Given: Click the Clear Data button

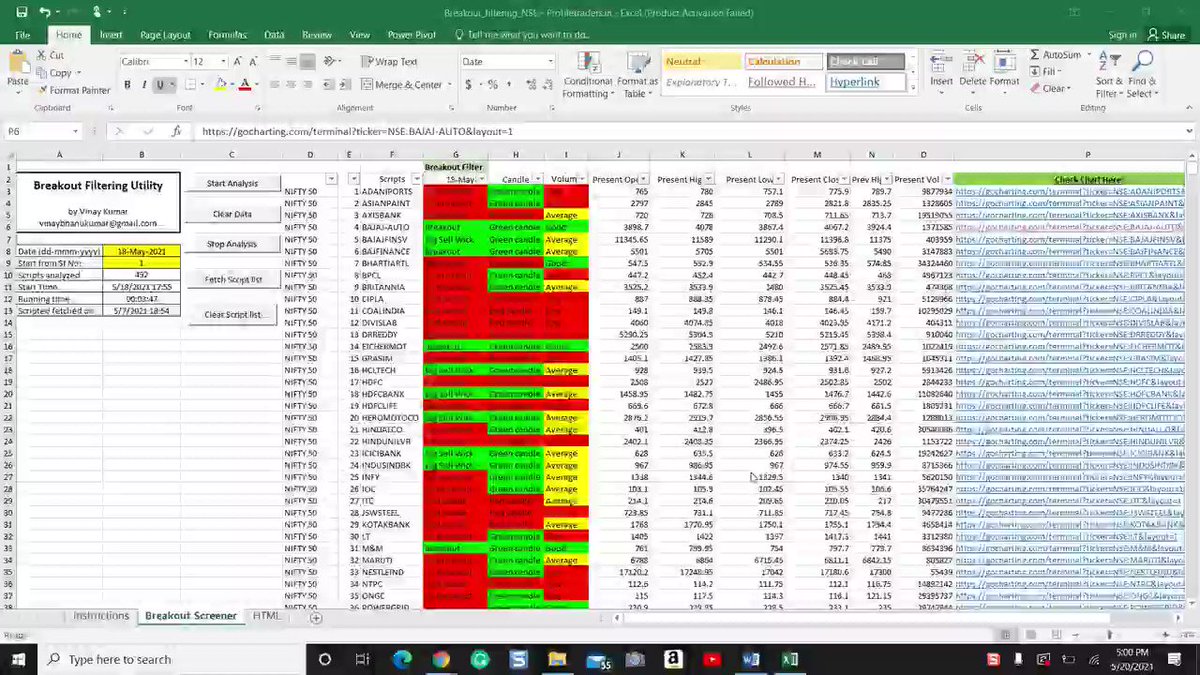Looking at the screenshot, I should pyautogui.click(x=232, y=214).
